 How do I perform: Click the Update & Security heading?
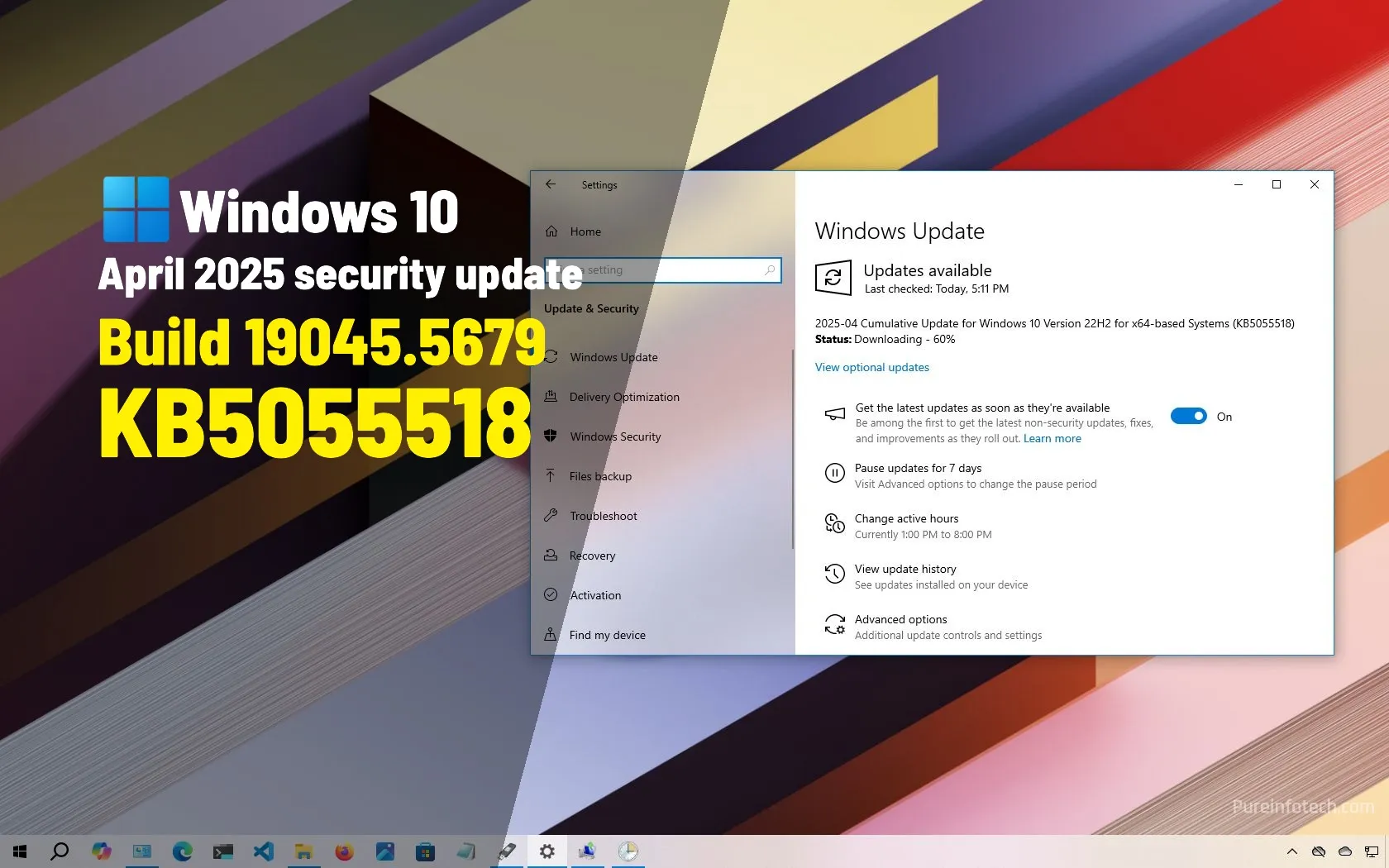click(591, 308)
